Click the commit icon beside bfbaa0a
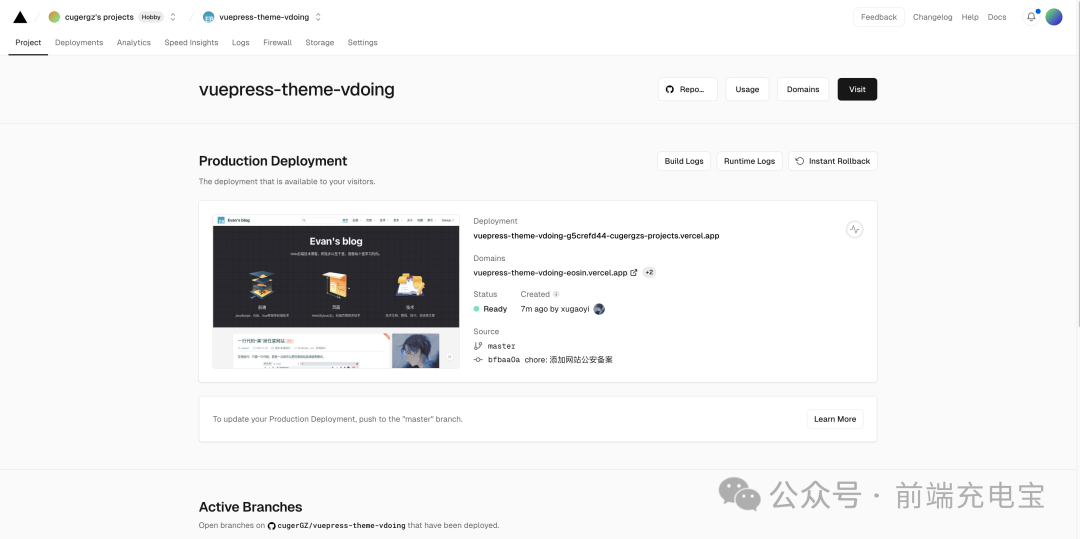 (478, 359)
